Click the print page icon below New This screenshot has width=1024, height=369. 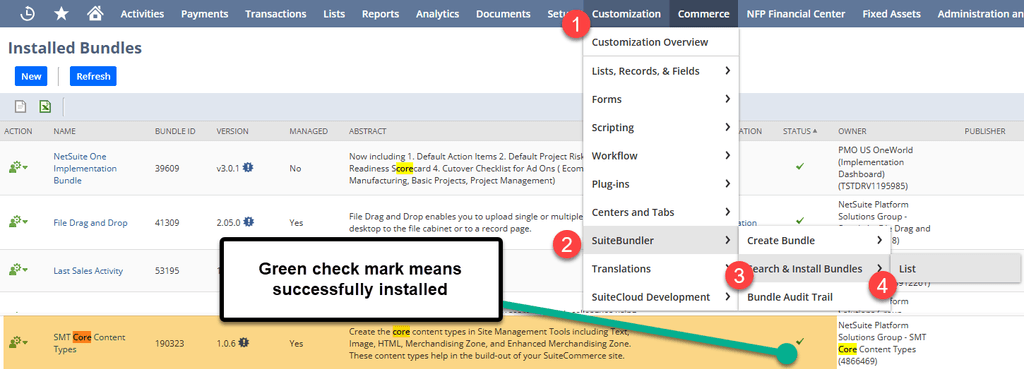21,106
